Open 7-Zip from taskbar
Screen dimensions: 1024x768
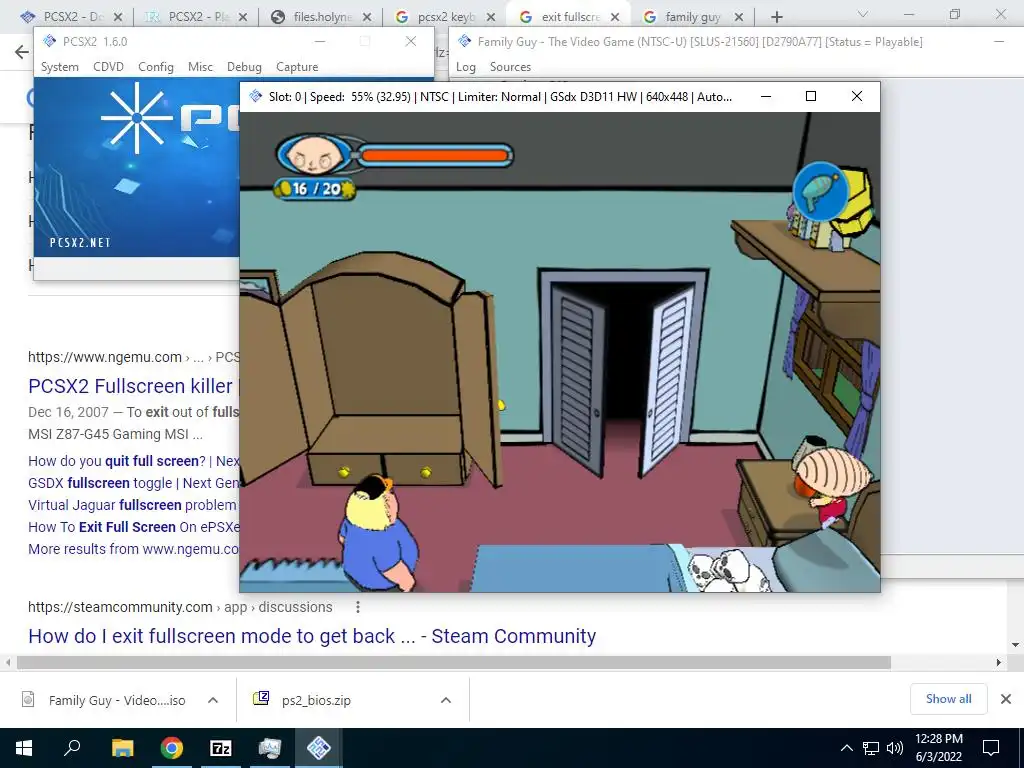tap(221, 748)
